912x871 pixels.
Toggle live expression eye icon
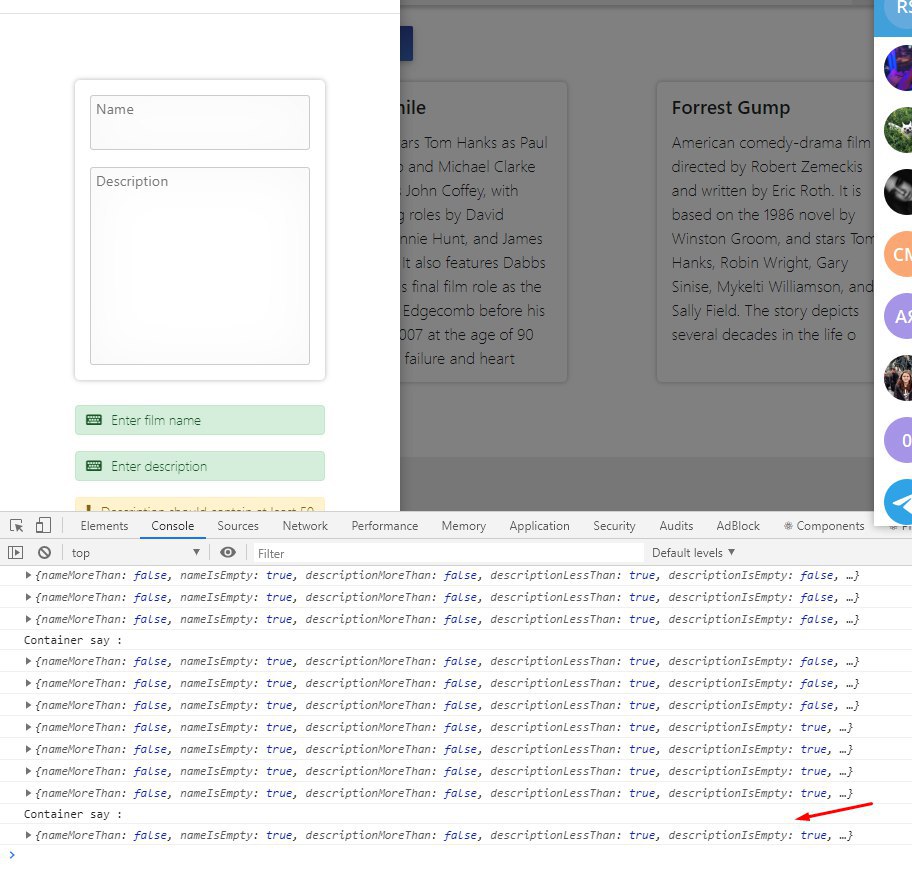[228, 552]
